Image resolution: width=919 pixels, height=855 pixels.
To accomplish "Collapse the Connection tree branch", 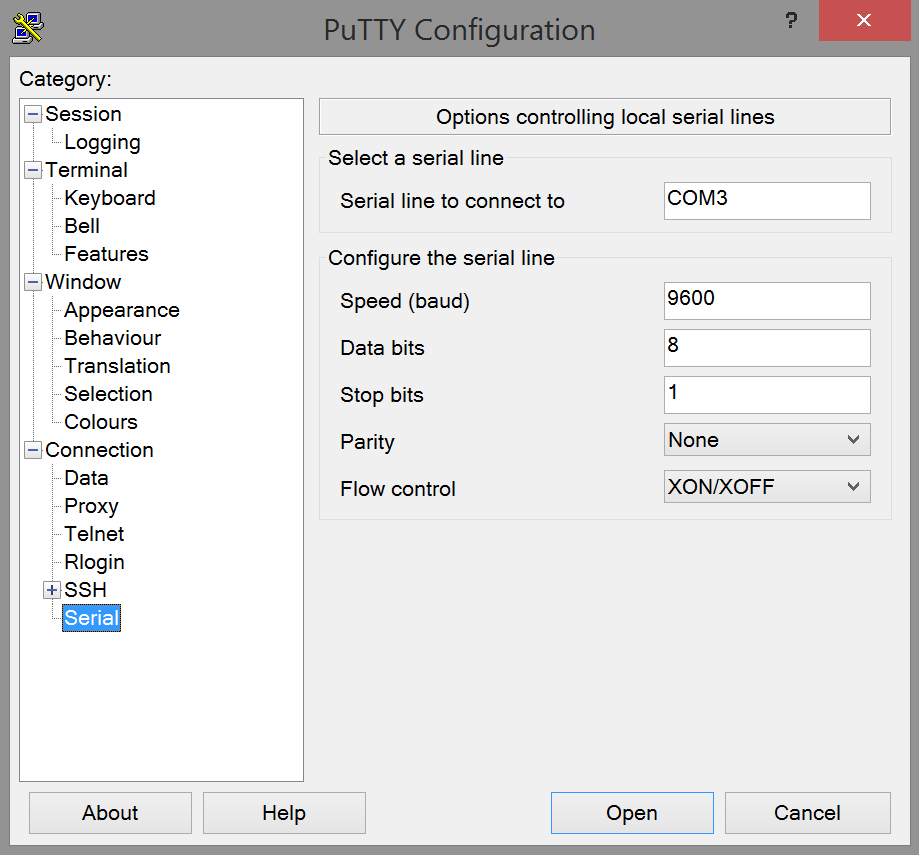I will 33,450.
